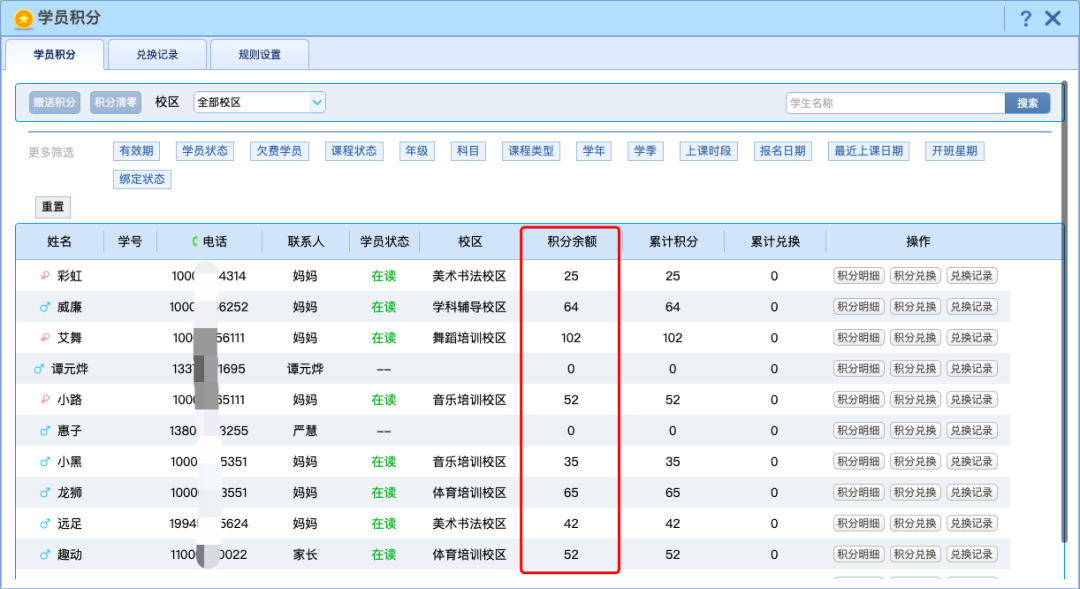Image resolution: width=1080 pixels, height=589 pixels.
Task: Expand the 科目 filter option
Action: point(468,151)
